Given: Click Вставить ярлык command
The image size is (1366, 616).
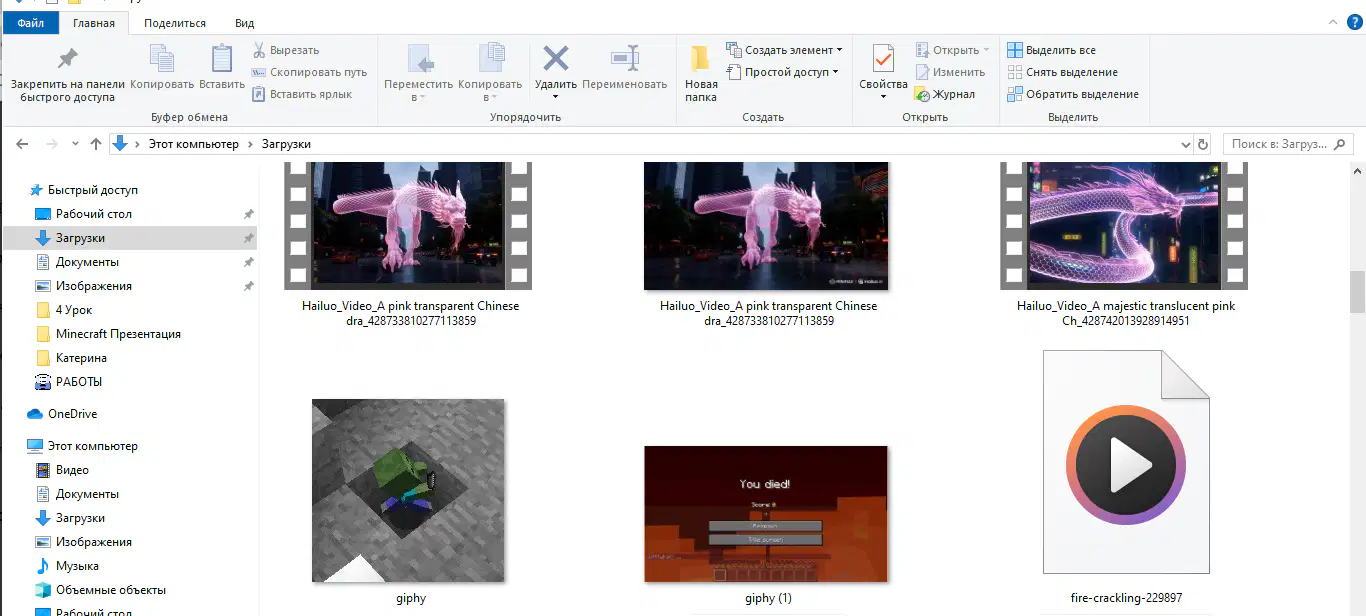Looking at the screenshot, I should [x=302, y=94].
